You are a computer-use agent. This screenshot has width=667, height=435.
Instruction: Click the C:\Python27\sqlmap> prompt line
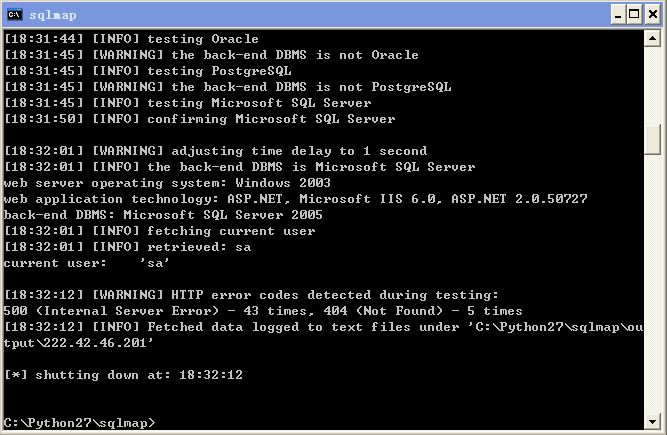click(80, 423)
